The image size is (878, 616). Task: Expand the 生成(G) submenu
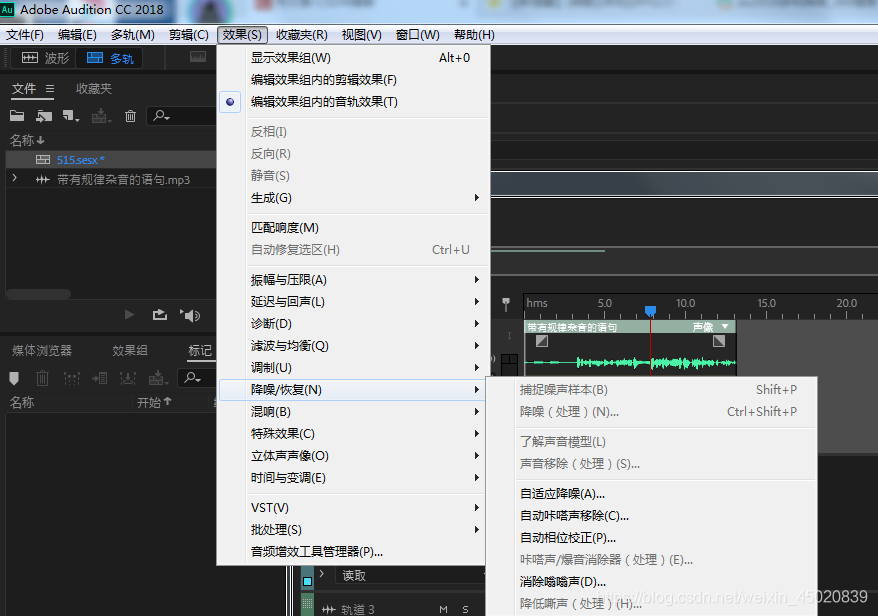tap(354, 198)
